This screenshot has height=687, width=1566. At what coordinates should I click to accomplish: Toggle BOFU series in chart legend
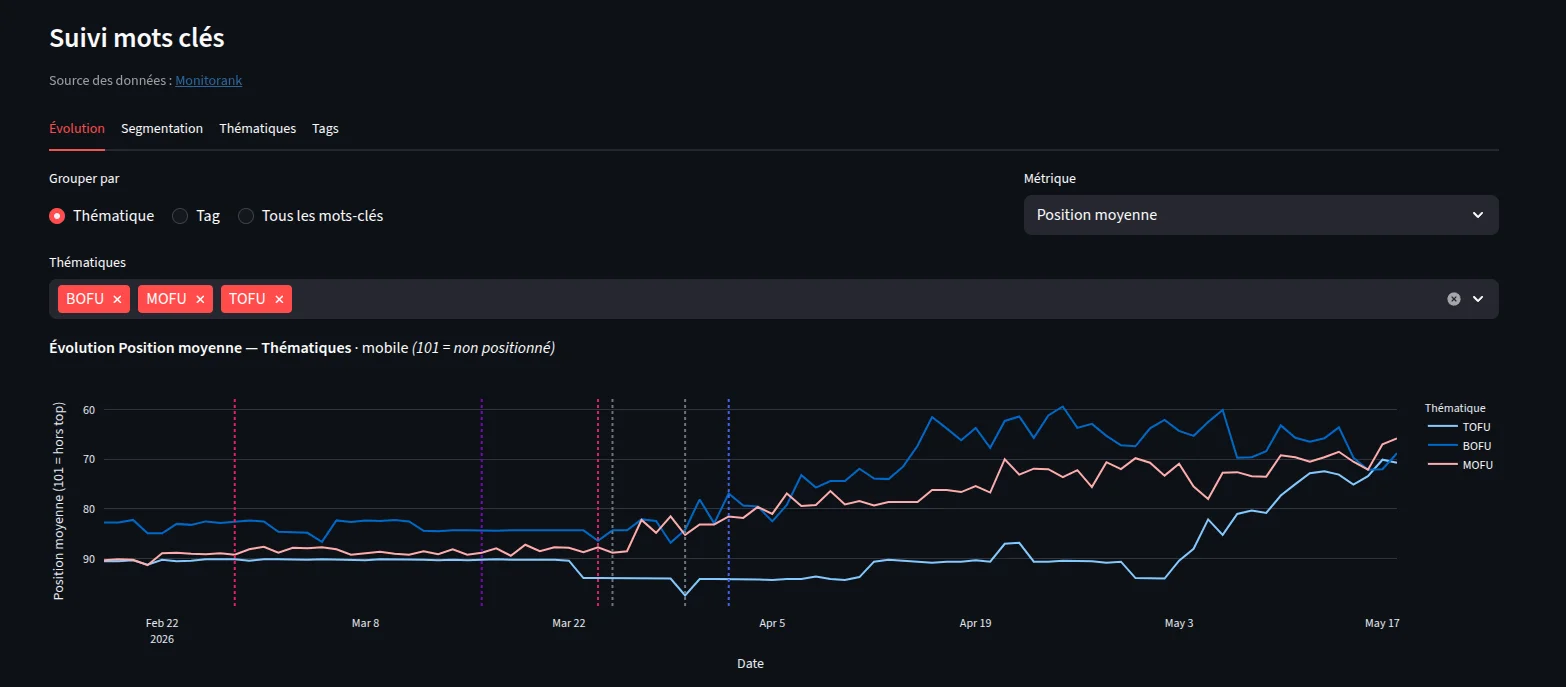click(1459, 446)
